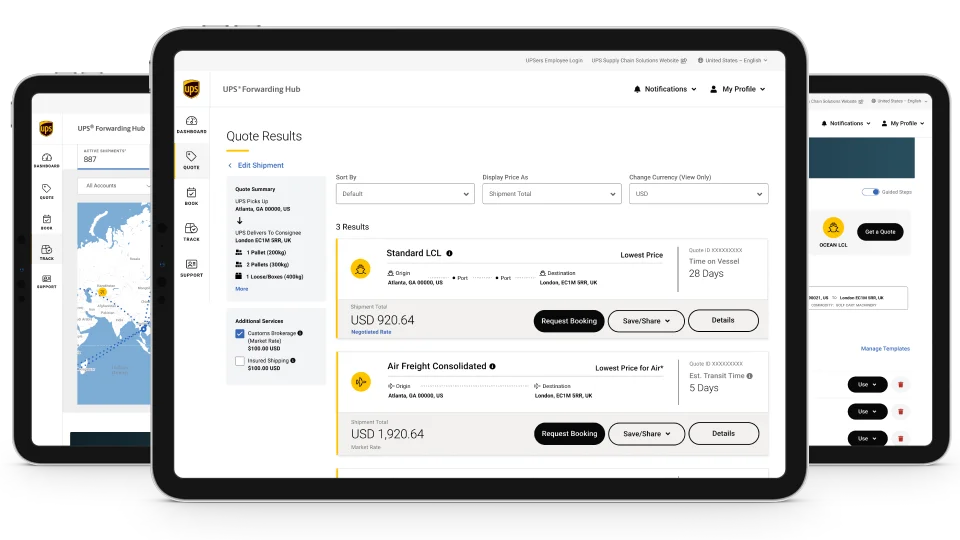960x540 pixels.
Task: Click the info icon beside Air Freight Consolidated
Action: pos(492,367)
